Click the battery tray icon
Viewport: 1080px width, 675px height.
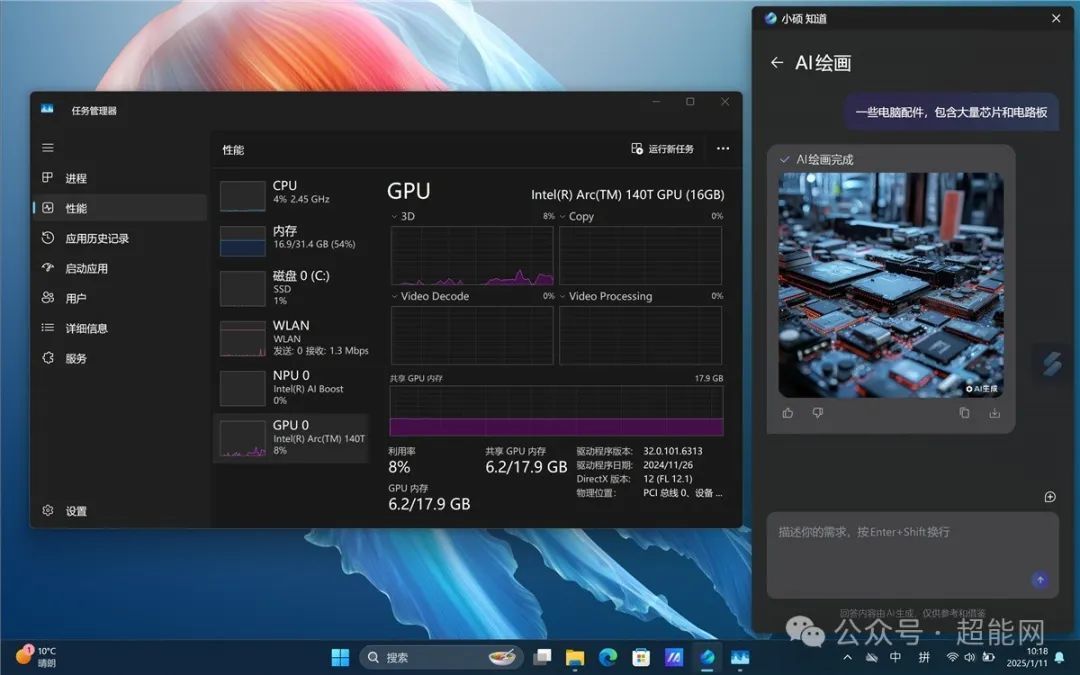988,657
